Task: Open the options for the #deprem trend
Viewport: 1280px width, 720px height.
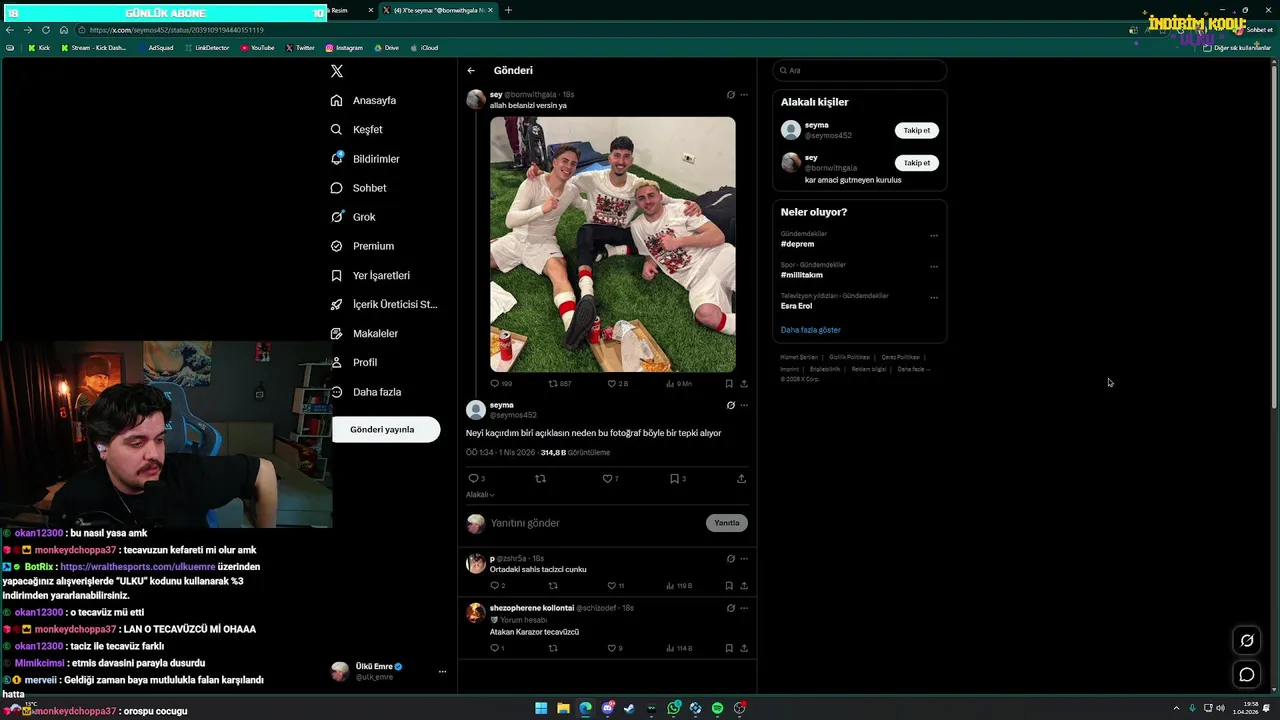Action: (x=934, y=236)
